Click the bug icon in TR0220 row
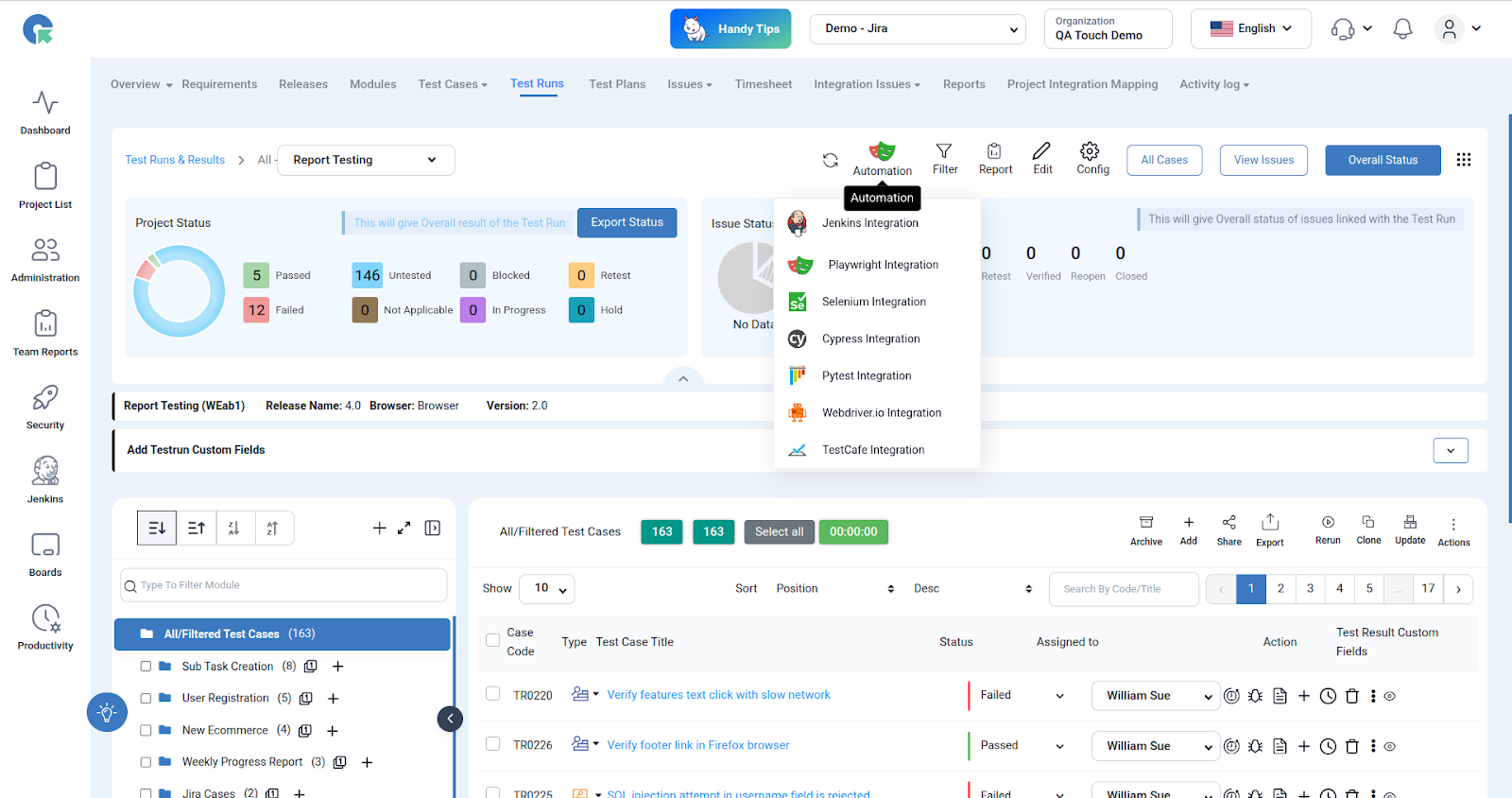The width and height of the screenshot is (1512, 798). click(x=1255, y=696)
